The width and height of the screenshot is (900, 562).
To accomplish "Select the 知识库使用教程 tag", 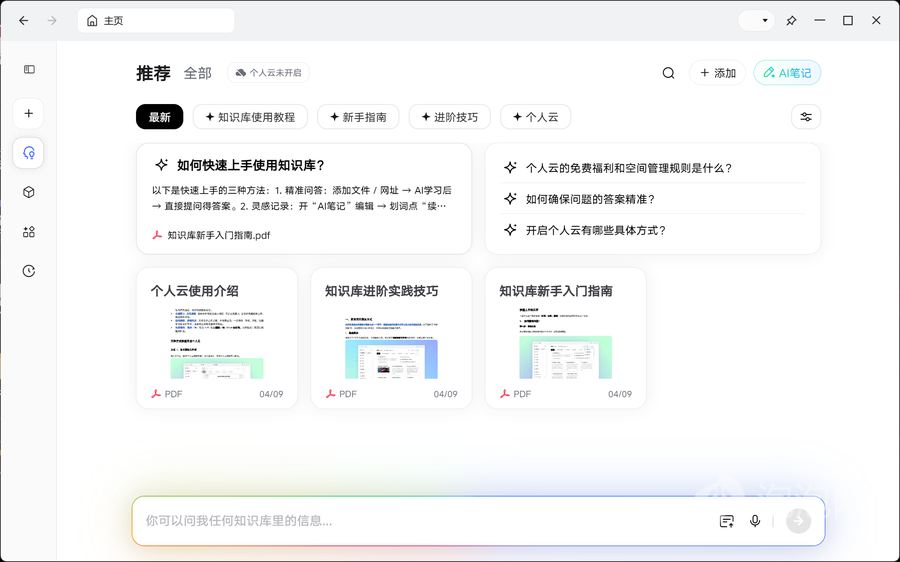I will tap(250, 117).
